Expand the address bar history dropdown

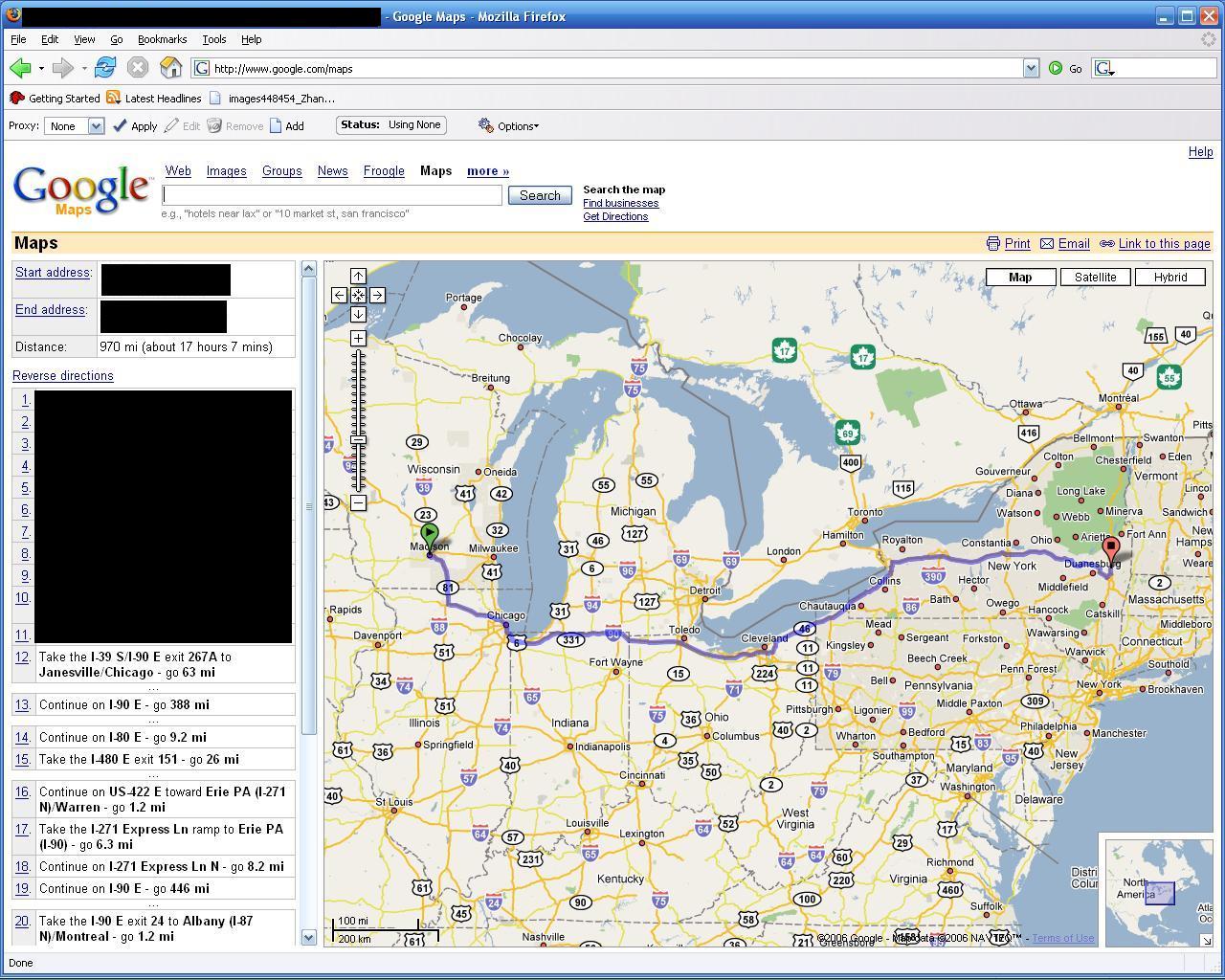point(1031,68)
